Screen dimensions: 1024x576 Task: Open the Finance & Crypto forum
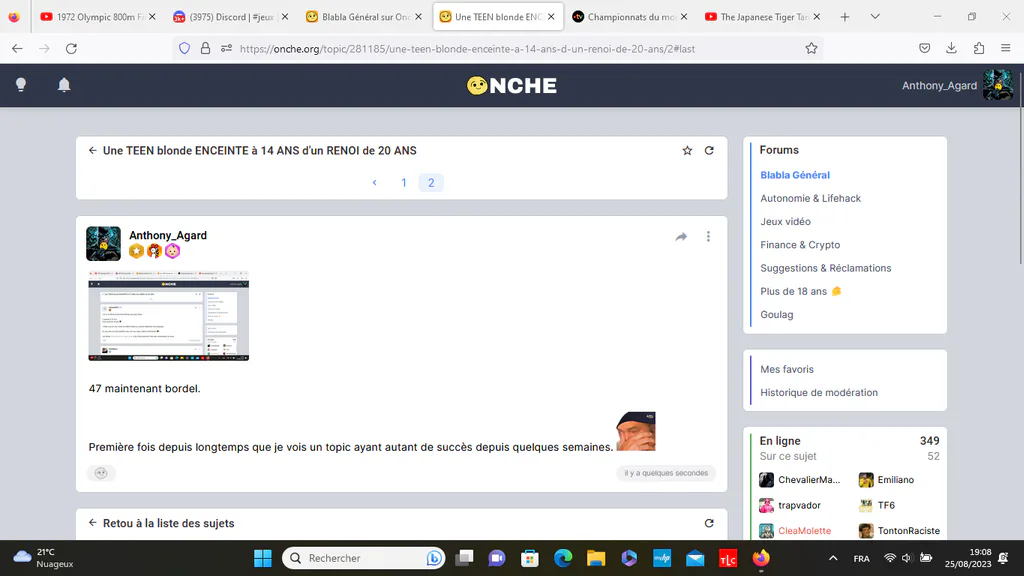click(800, 245)
